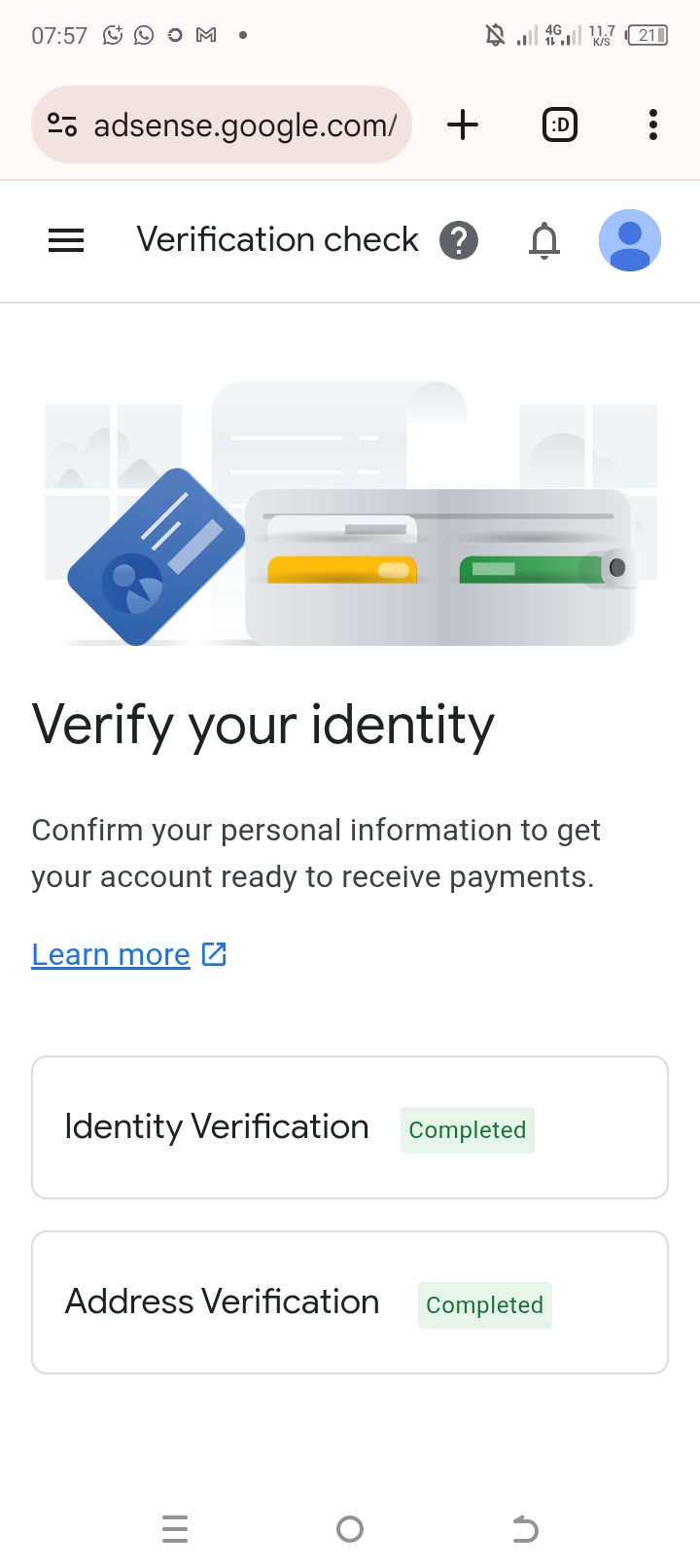The height and width of the screenshot is (1568, 700).
Task: Click the Completed badge for Identity Verification
Action: point(468,1130)
